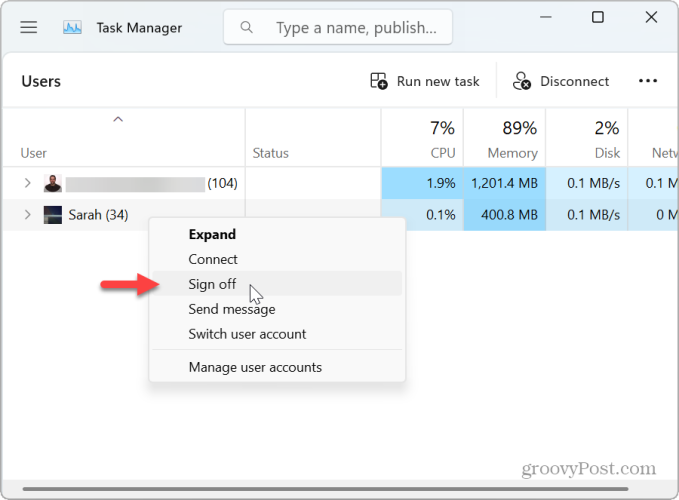Image resolution: width=679 pixels, height=500 pixels.
Task: Click the 1,201.4 MB memory cell
Action: (504, 183)
